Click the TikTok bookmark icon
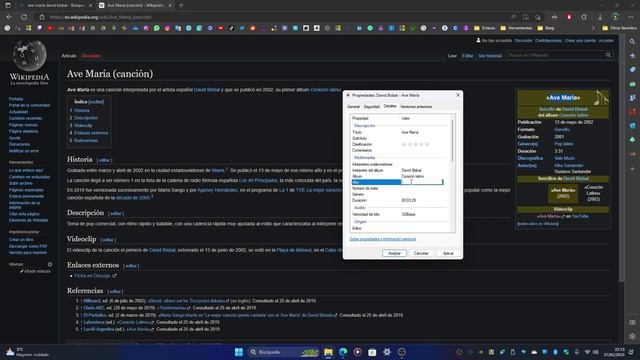Screen dimensions: 640x360 (231, 28)
